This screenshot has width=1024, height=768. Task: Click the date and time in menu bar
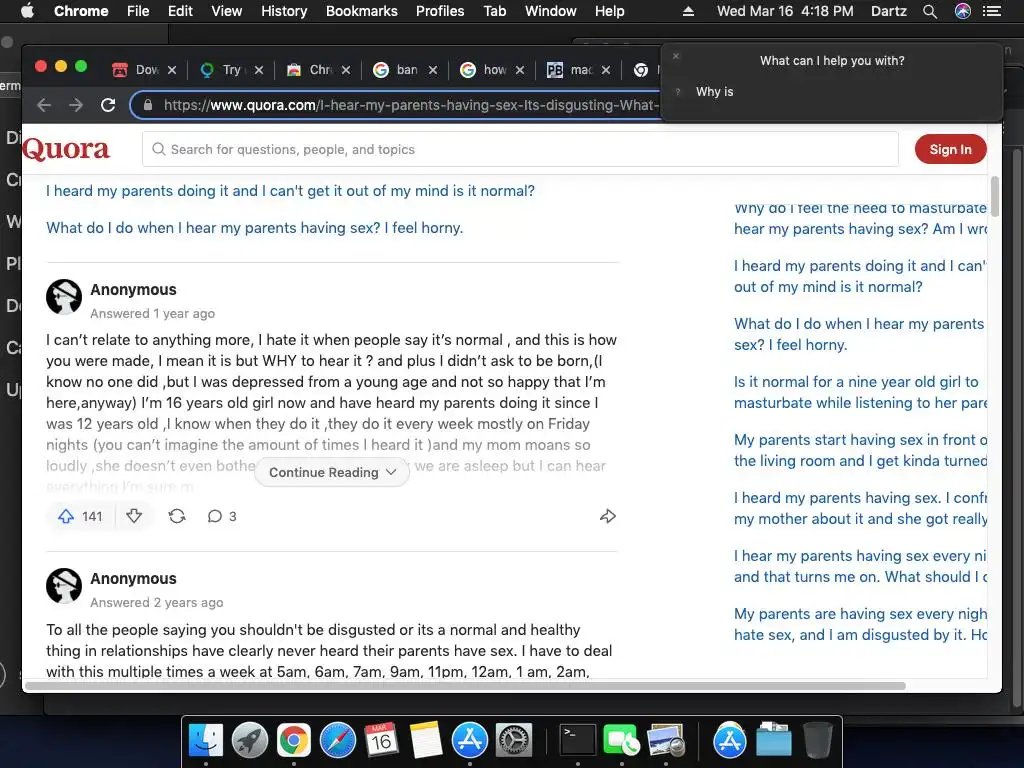(x=785, y=11)
